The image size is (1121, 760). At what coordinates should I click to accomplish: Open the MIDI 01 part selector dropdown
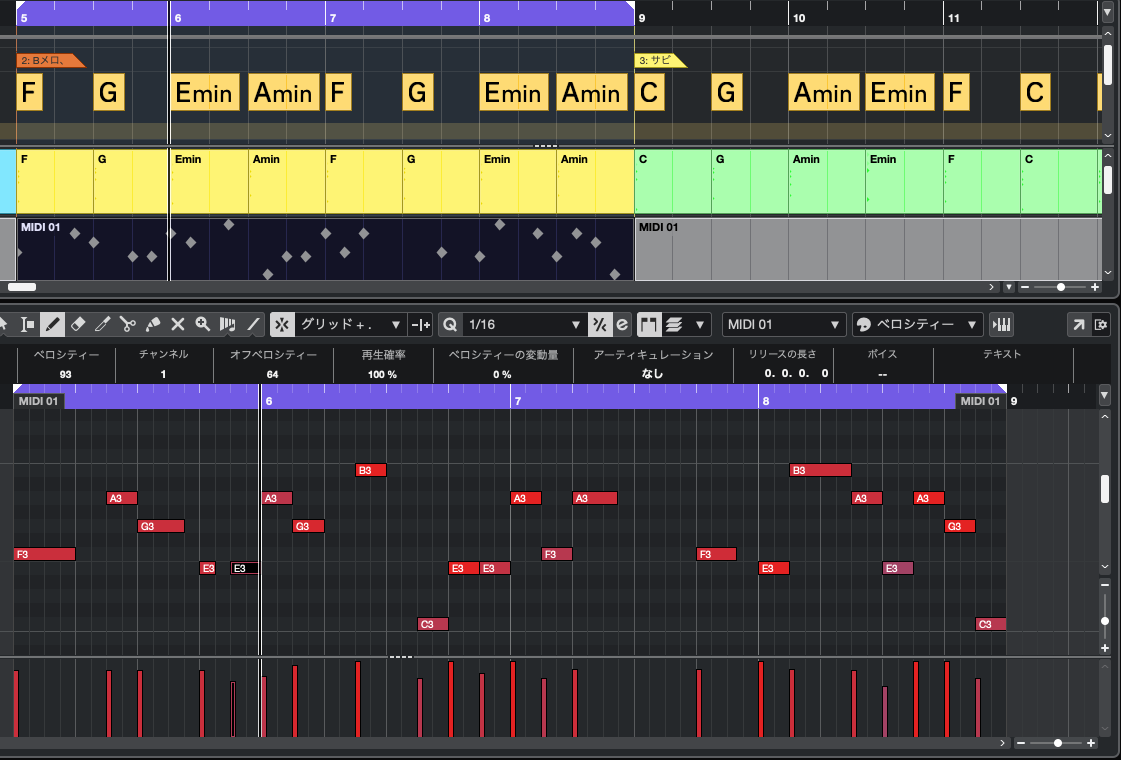click(x=784, y=324)
